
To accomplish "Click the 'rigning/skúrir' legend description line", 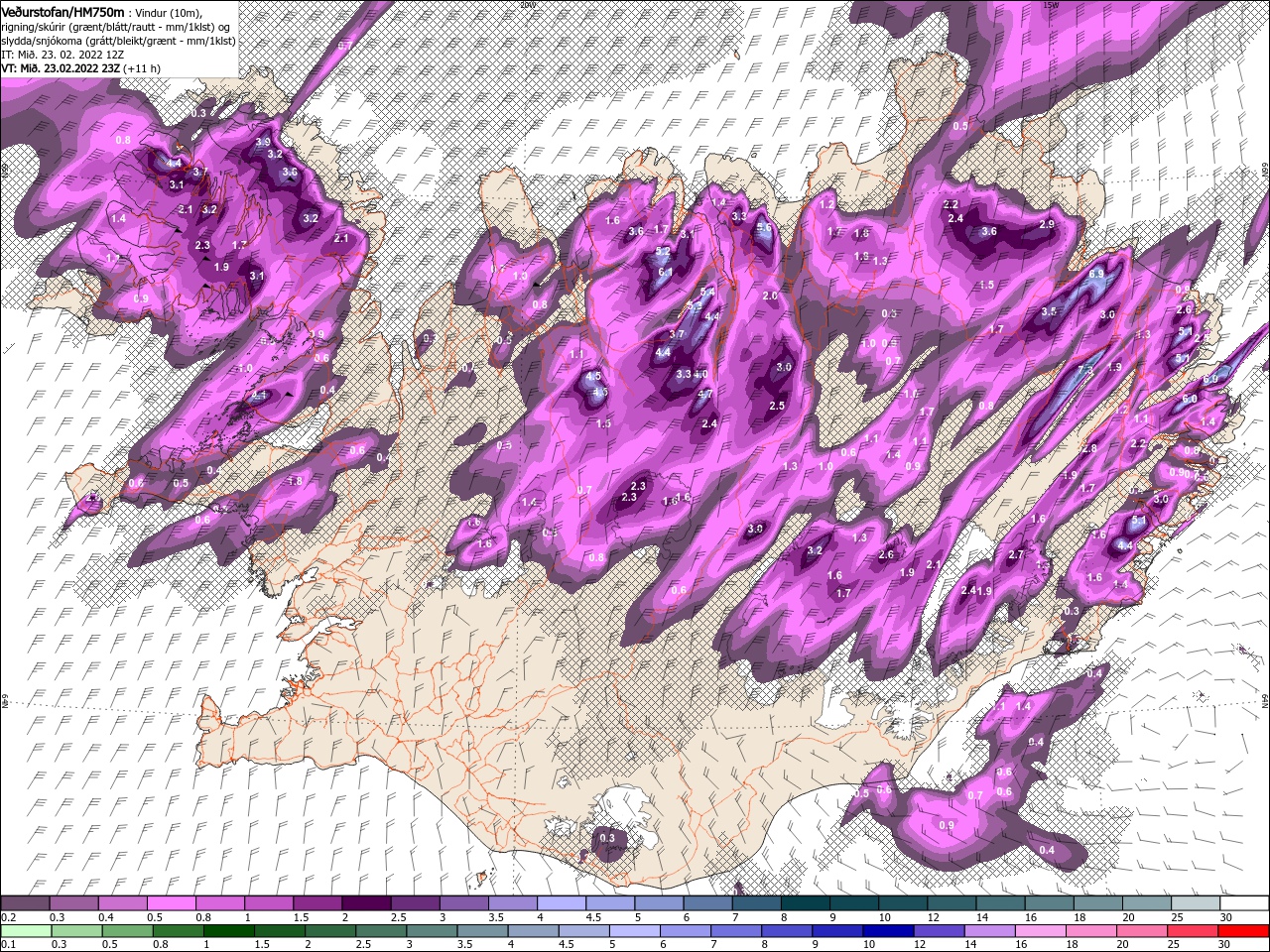I will pos(117,27).
